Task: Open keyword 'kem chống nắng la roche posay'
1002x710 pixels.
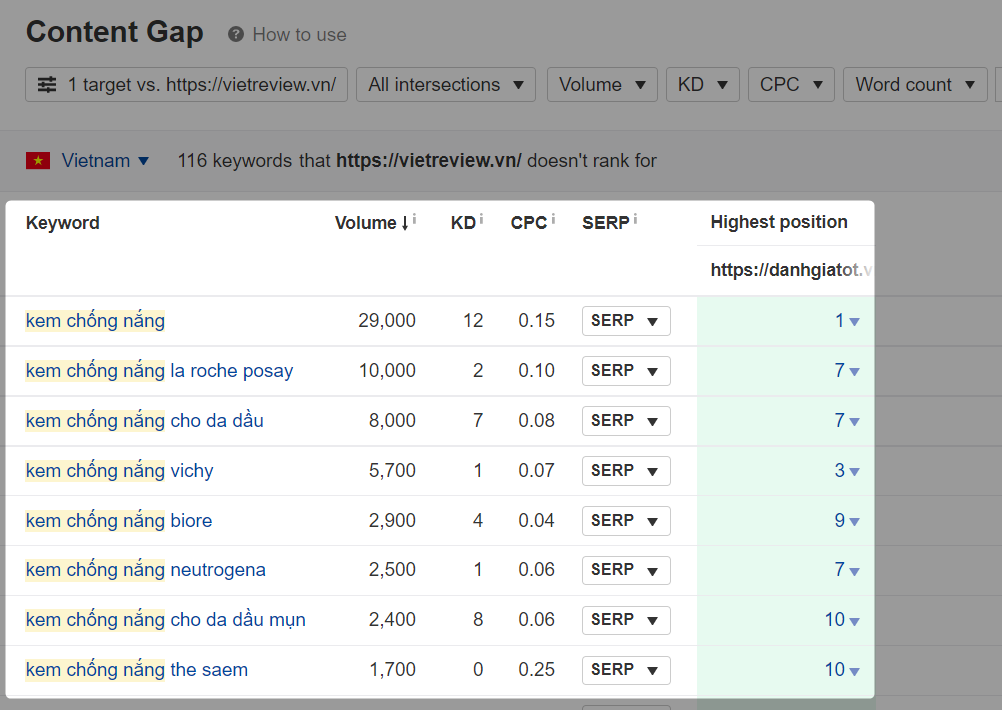Action: (159, 371)
